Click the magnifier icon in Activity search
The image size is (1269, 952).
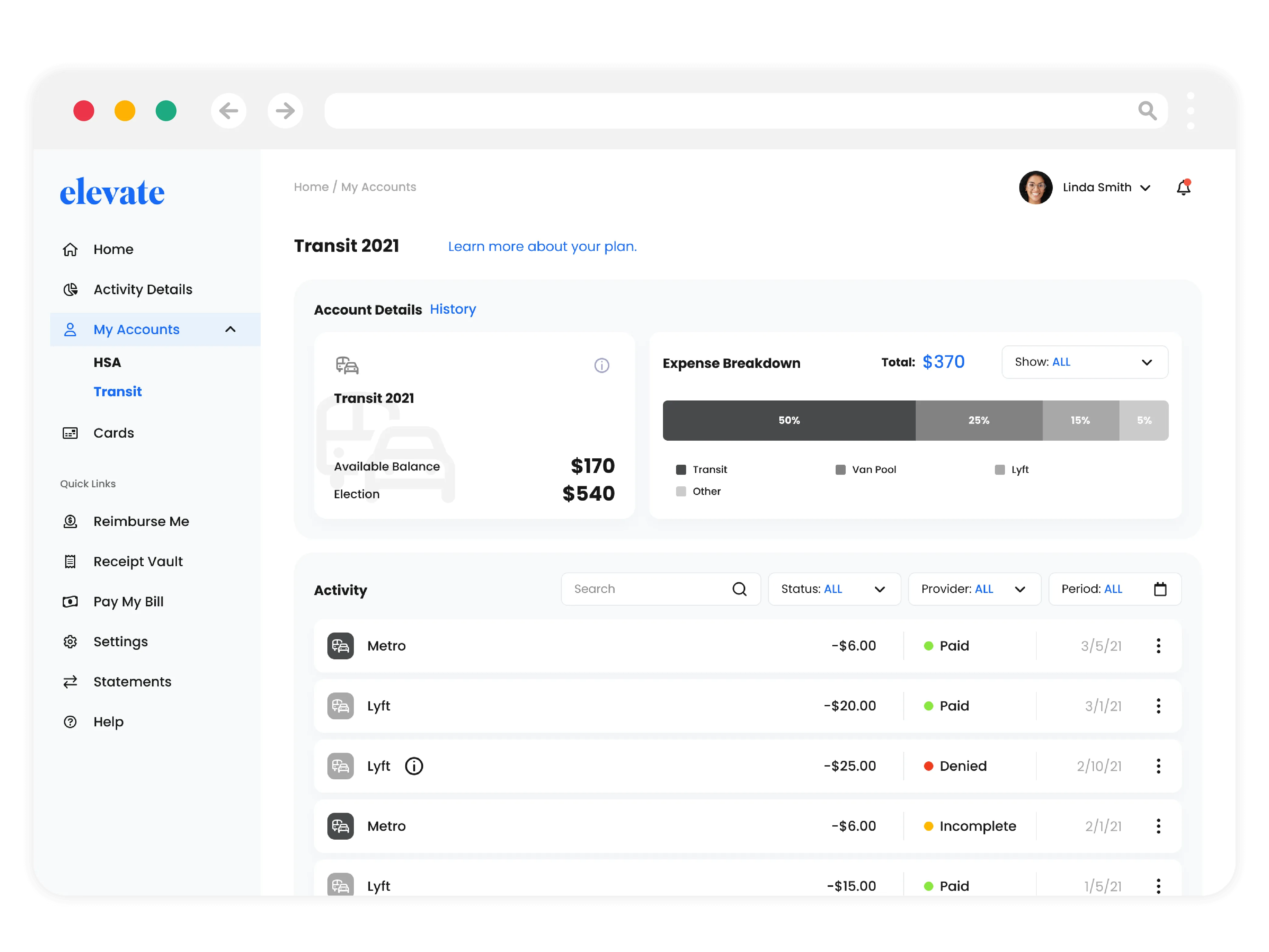click(x=739, y=589)
